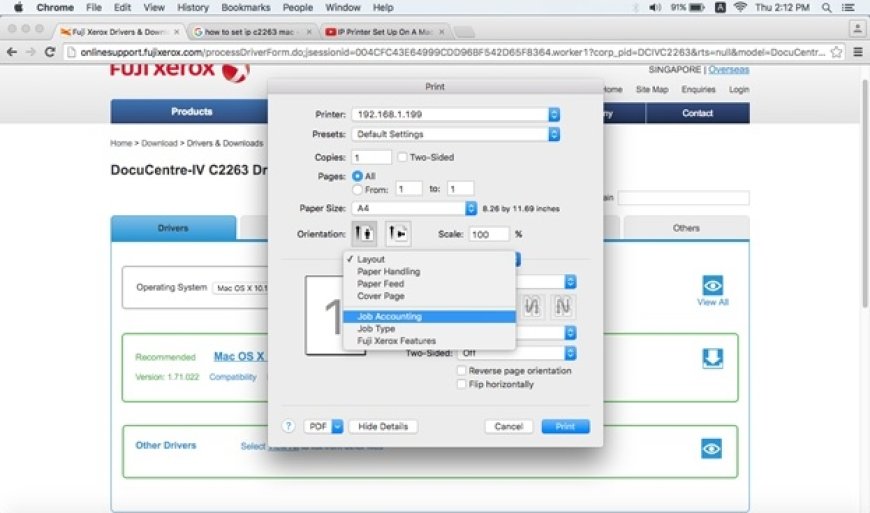Click the View All eye icon
Screen dimensions: 870x513
point(712,286)
